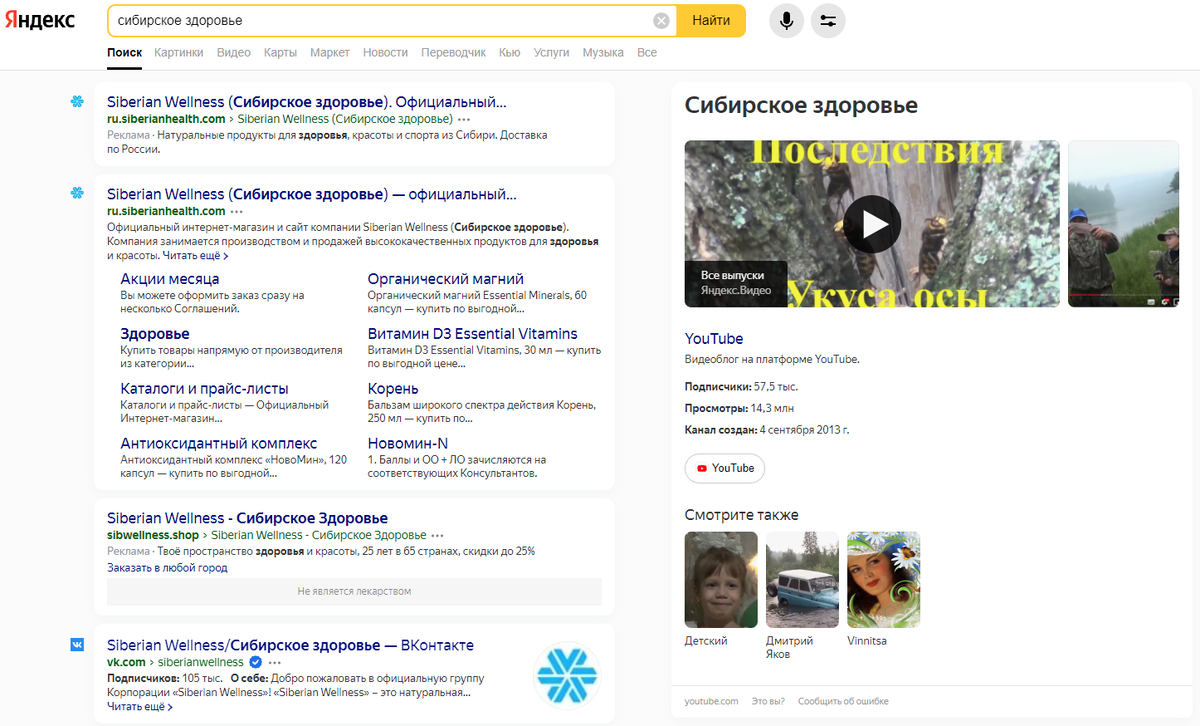This screenshot has width=1200, height=726.
Task: Click Все выпуски Яндекс.Видео overlay
Action: pyautogui.click(x=736, y=284)
